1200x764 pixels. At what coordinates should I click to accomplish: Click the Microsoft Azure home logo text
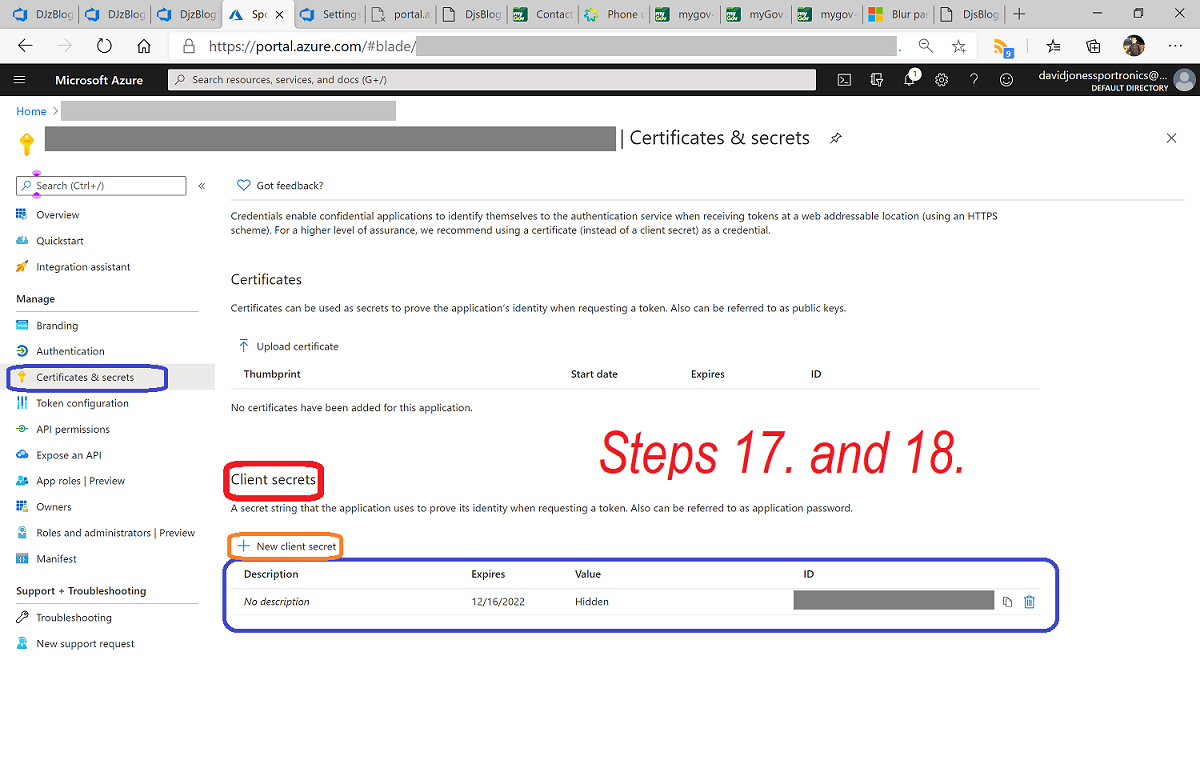click(x=99, y=80)
